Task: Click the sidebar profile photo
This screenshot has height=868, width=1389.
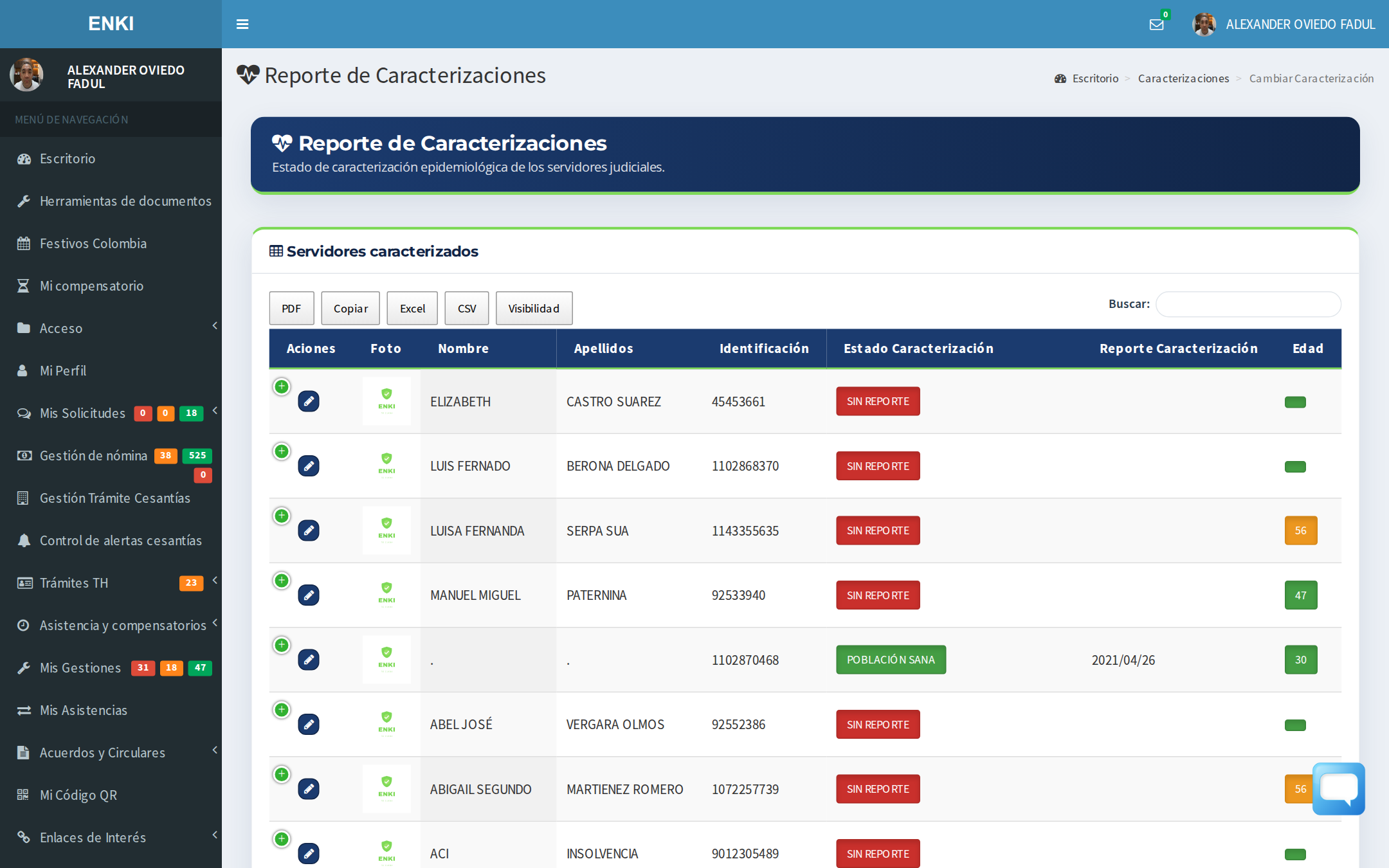Action: (26, 75)
